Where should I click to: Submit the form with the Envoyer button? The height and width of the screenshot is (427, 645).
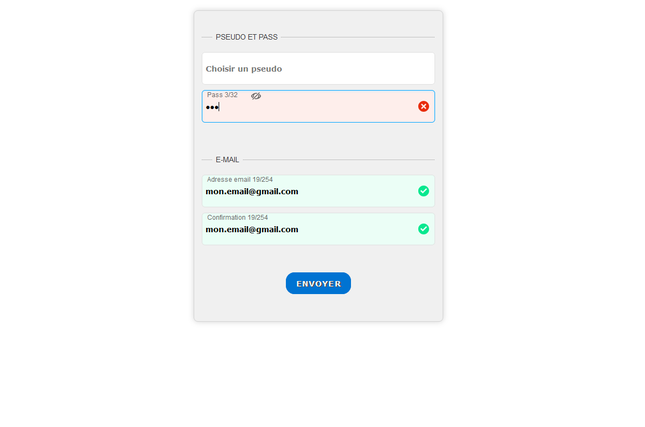[x=318, y=283]
